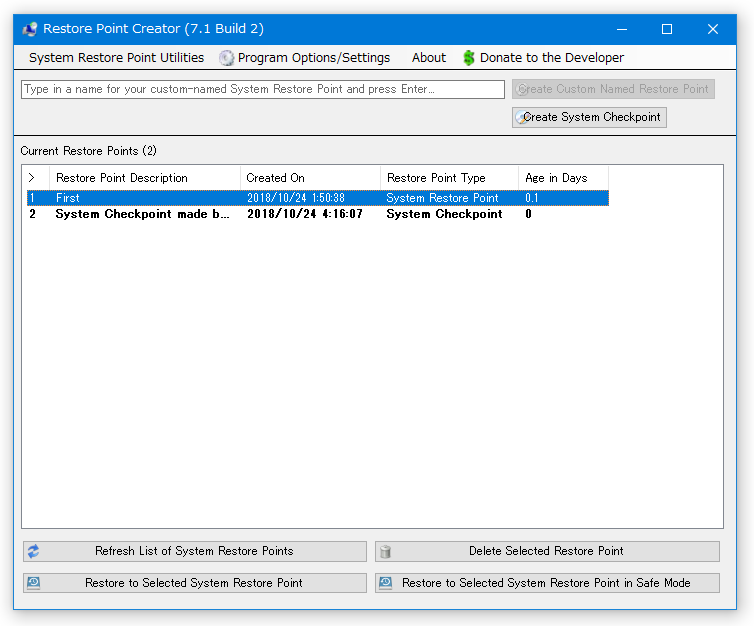Maximize the Restore Point Creator window
The height and width of the screenshot is (626, 754).
point(667,29)
